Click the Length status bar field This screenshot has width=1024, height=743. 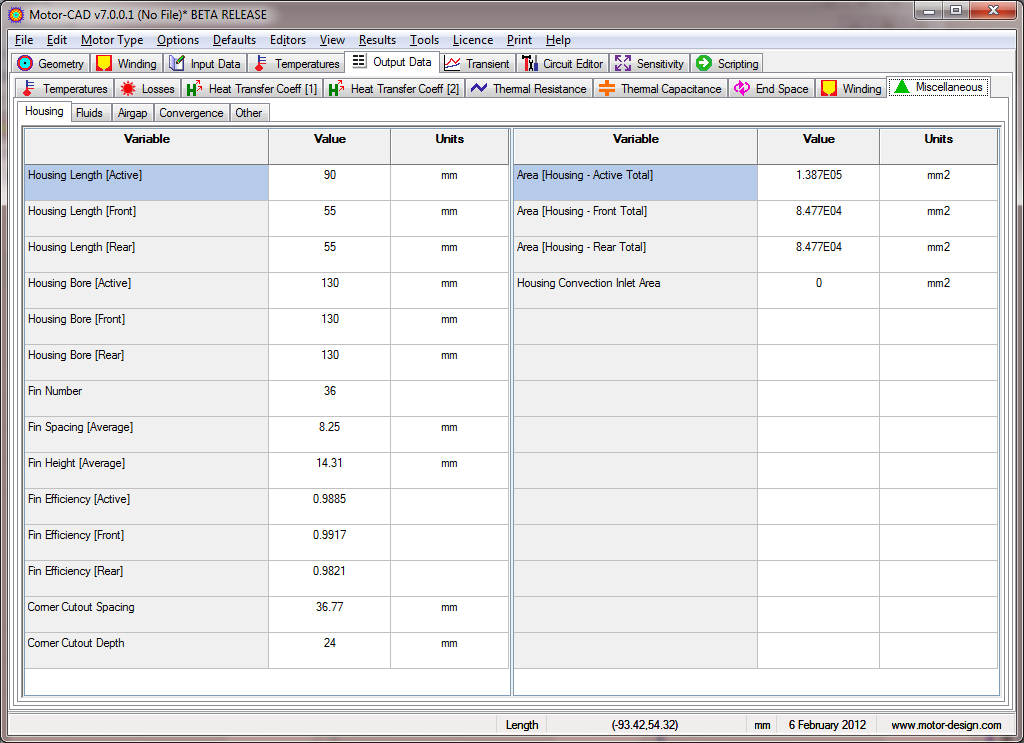click(x=522, y=725)
